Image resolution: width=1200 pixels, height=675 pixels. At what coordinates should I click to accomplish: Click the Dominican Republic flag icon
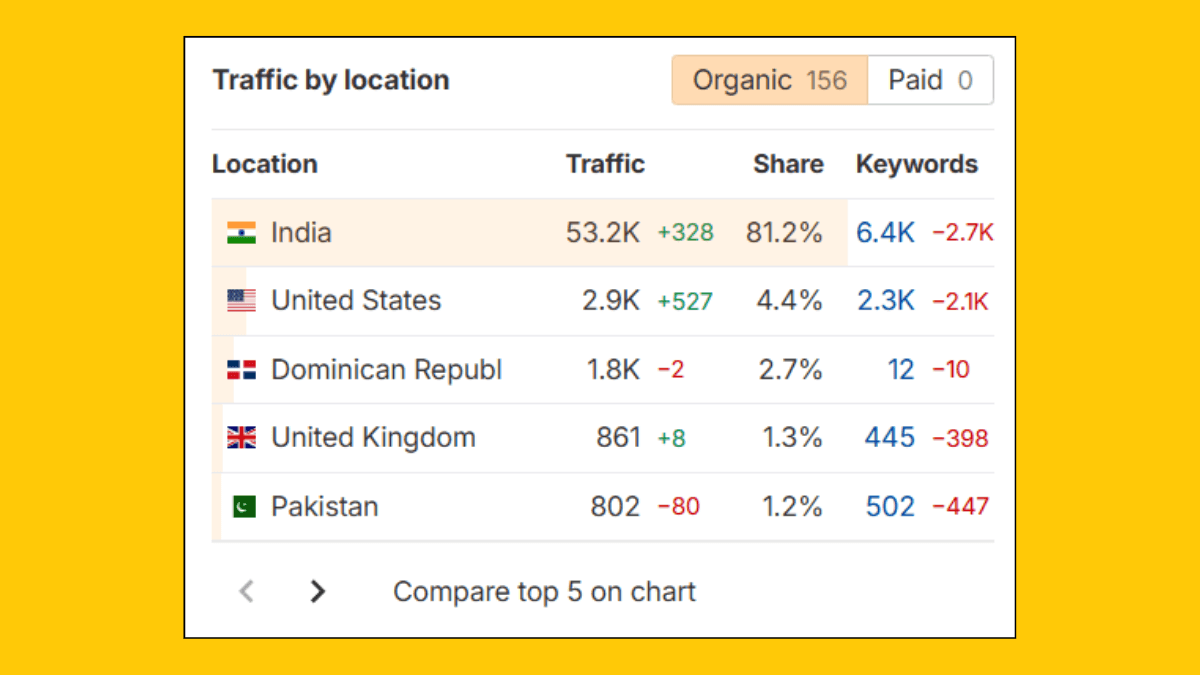(243, 369)
